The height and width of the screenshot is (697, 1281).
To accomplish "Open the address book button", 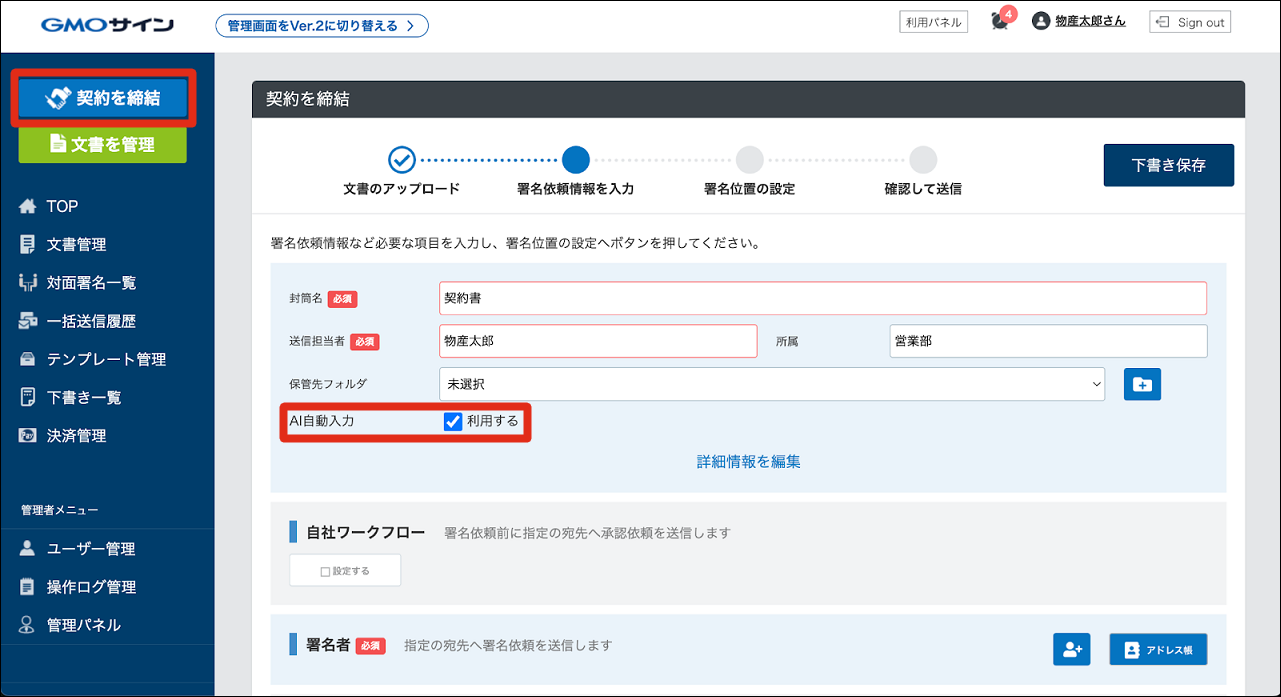I will click(x=1158, y=650).
